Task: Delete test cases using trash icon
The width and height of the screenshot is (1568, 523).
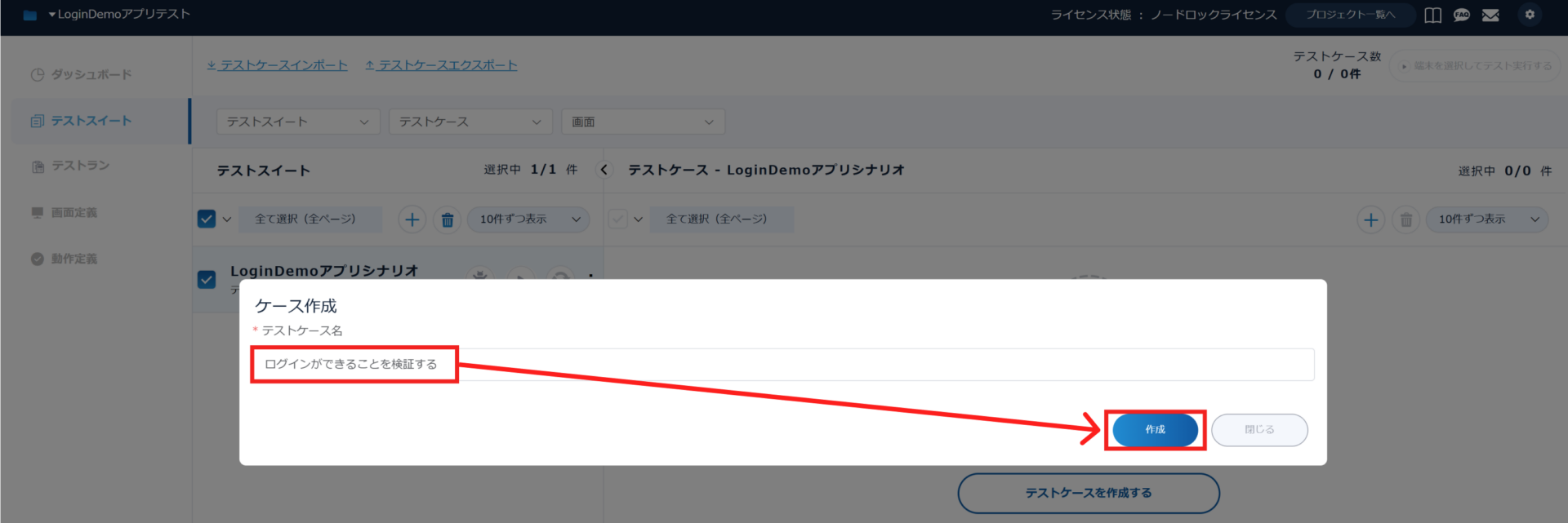Action: pyautogui.click(x=1406, y=219)
